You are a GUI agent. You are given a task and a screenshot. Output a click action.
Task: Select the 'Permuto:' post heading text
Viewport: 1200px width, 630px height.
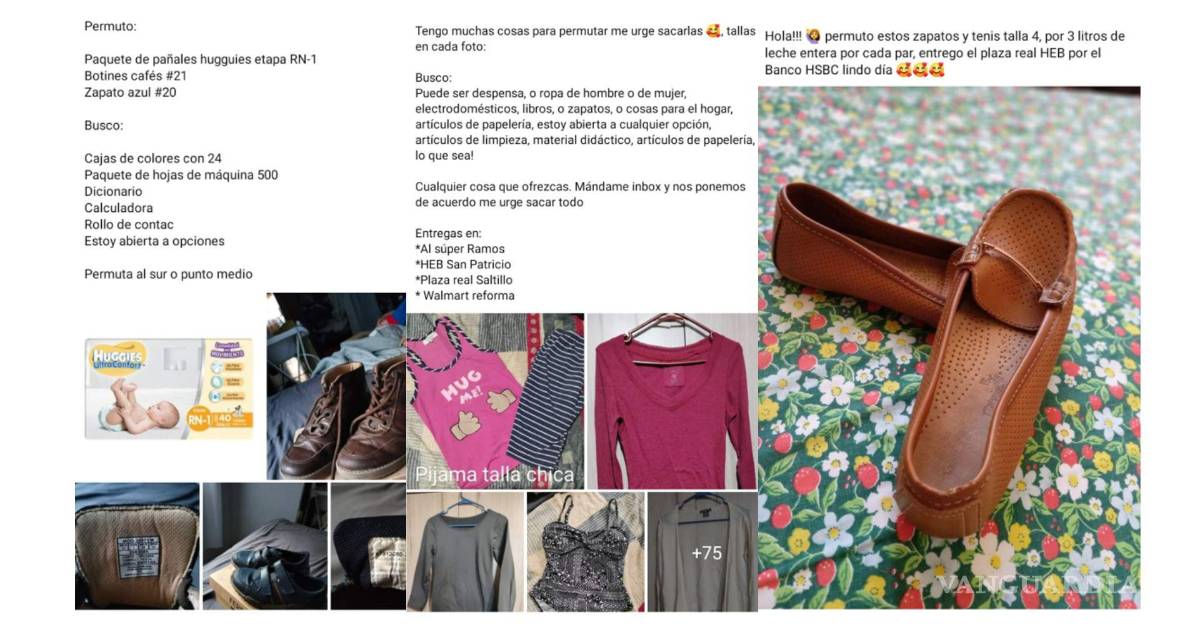click(x=110, y=27)
